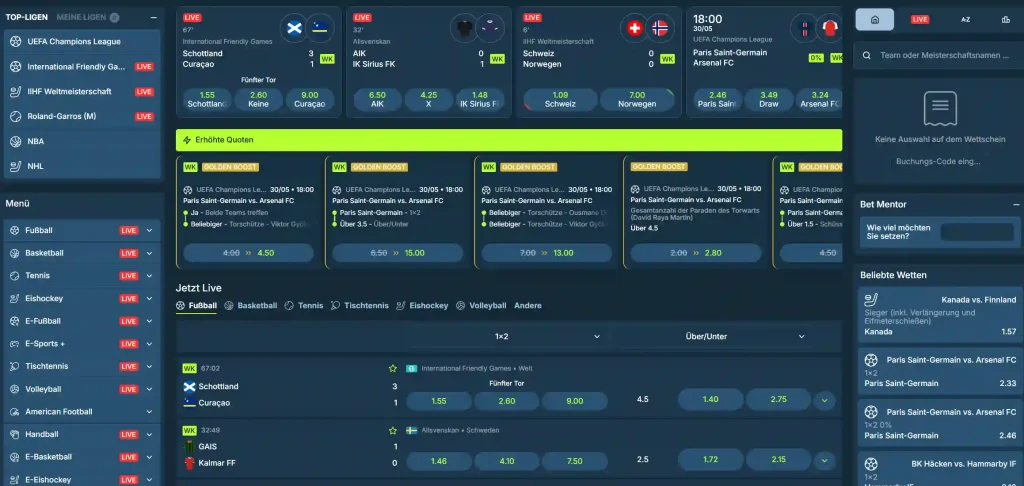Expand more markets for GAIS vs Kalmar FF

click(x=824, y=460)
